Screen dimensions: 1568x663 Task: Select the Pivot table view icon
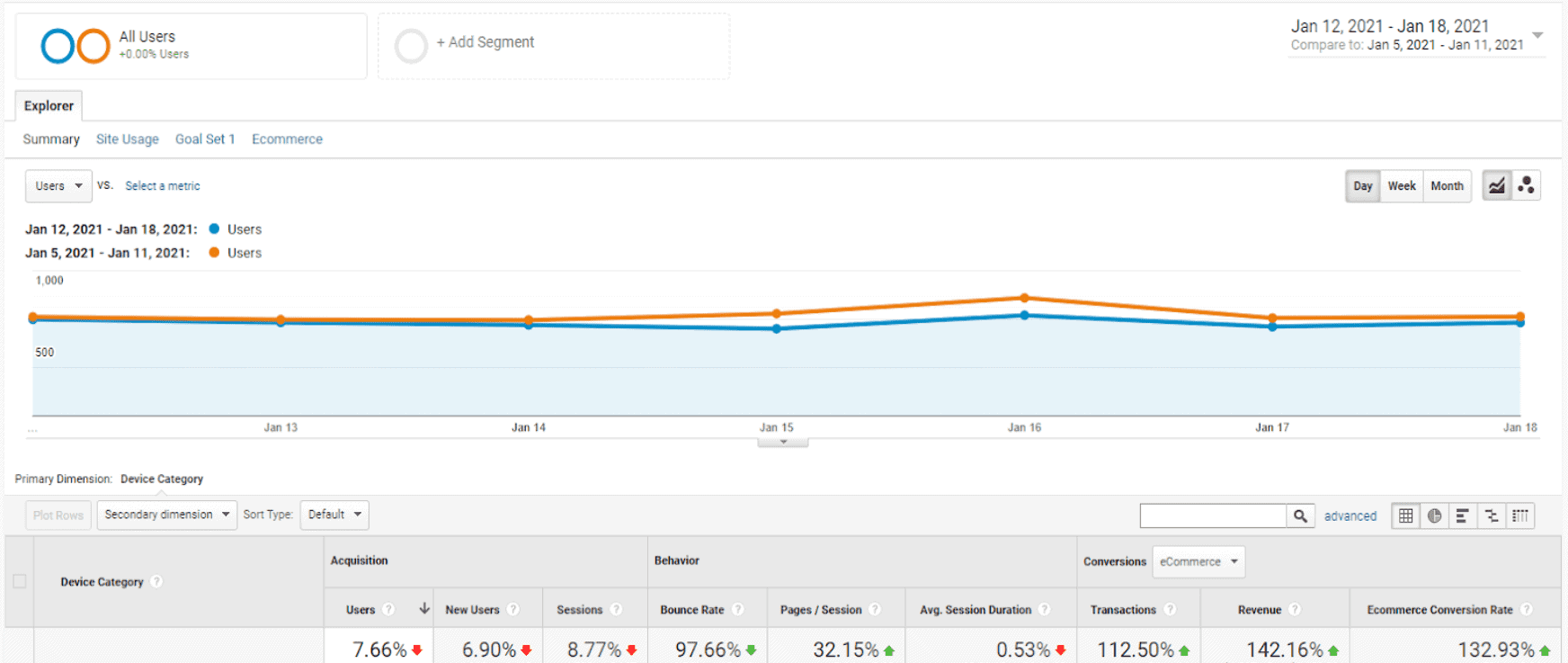pos(1520,515)
